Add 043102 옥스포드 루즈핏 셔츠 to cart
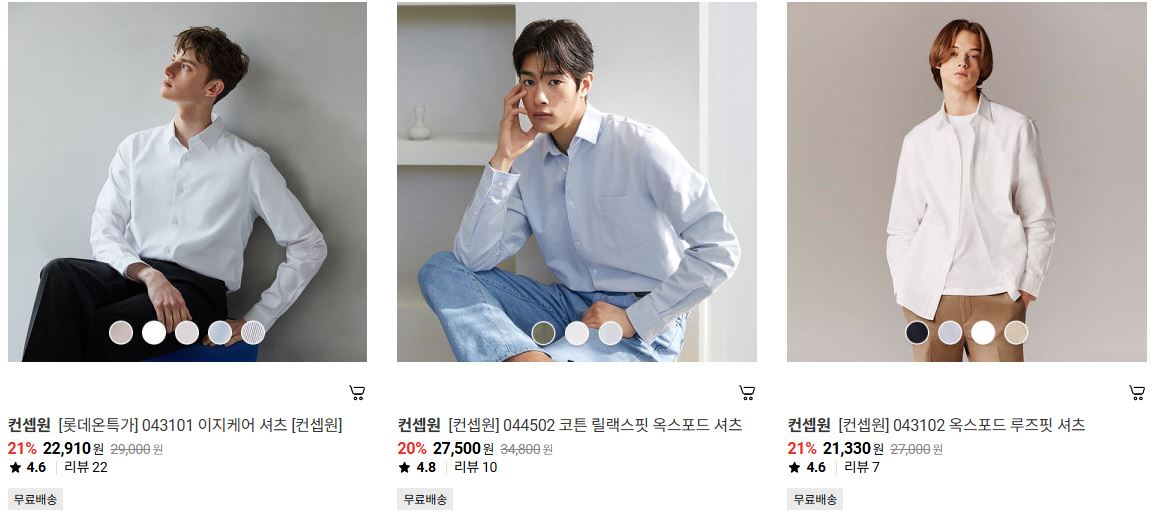 (x=1137, y=393)
